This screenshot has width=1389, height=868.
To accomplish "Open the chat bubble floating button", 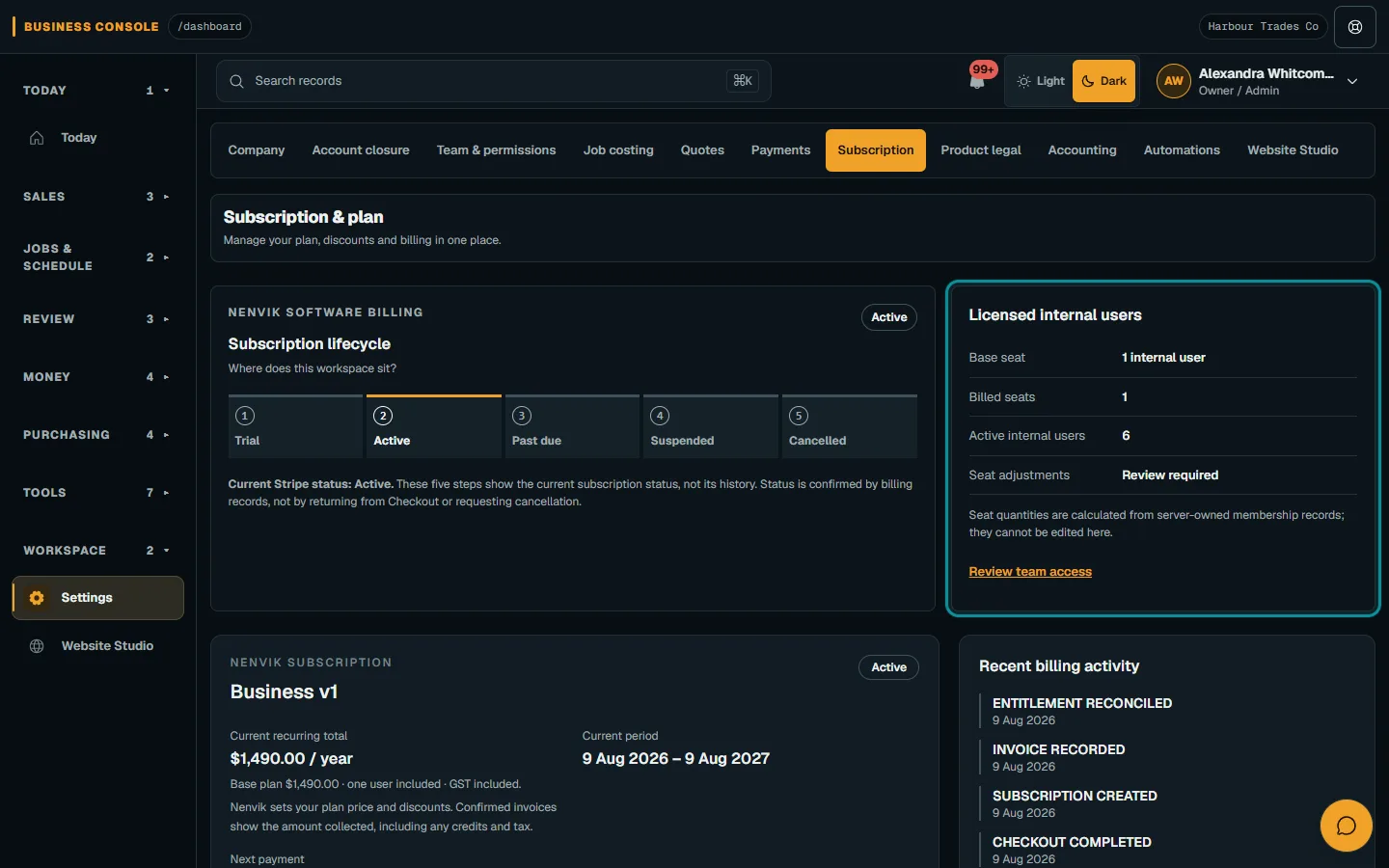I will [x=1346, y=826].
